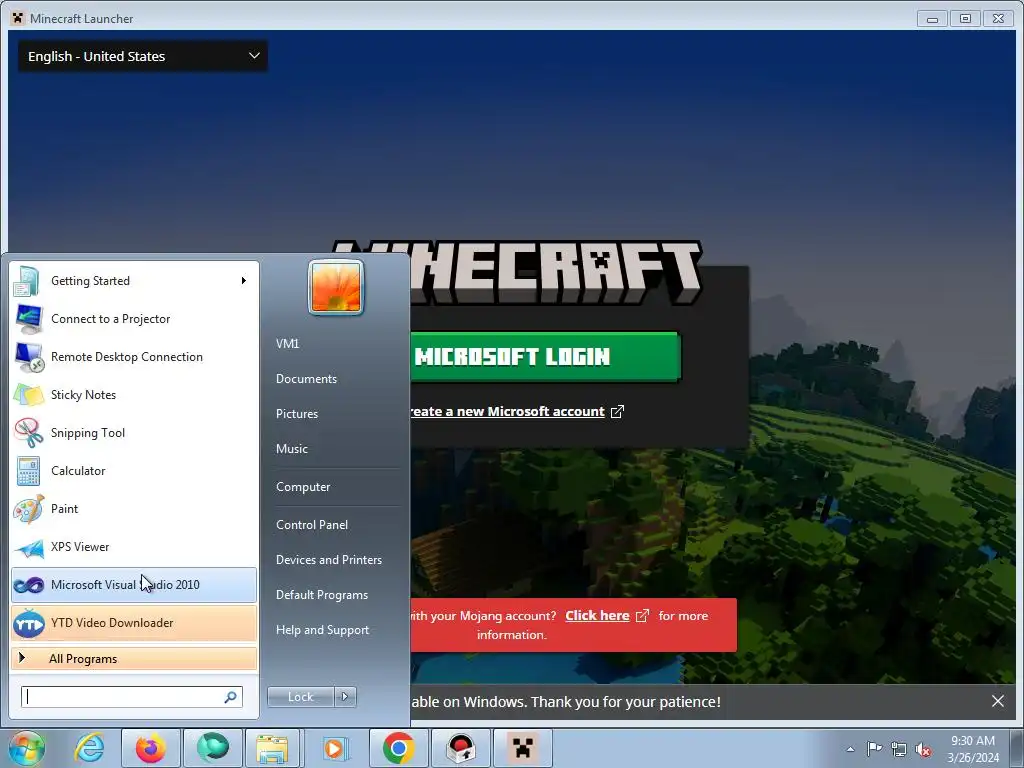1024x768 pixels.
Task: Maximize the Minecraft Launcher window
Action: click(965, 18)
